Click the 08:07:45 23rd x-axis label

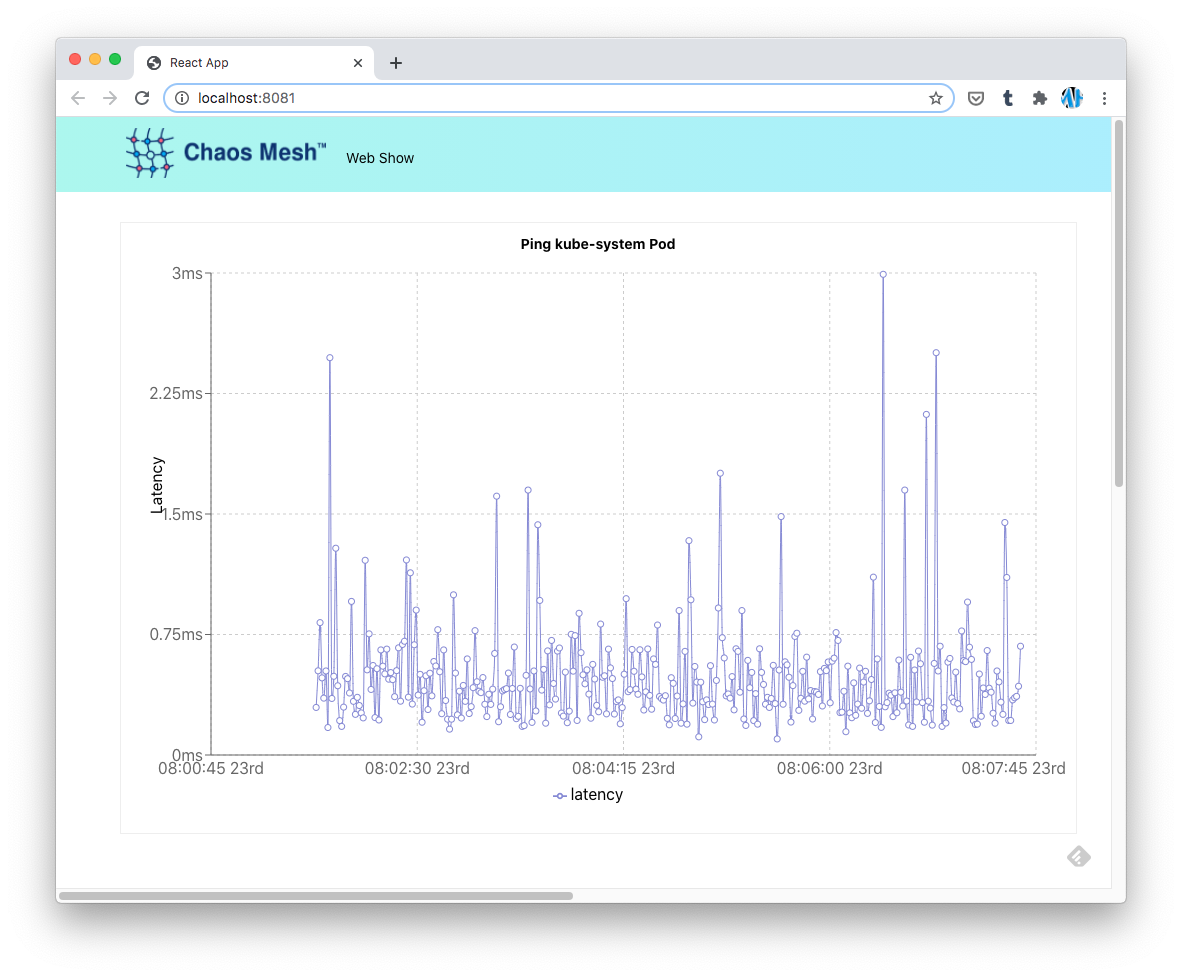pyautogui.click(x=1013, y=769)
